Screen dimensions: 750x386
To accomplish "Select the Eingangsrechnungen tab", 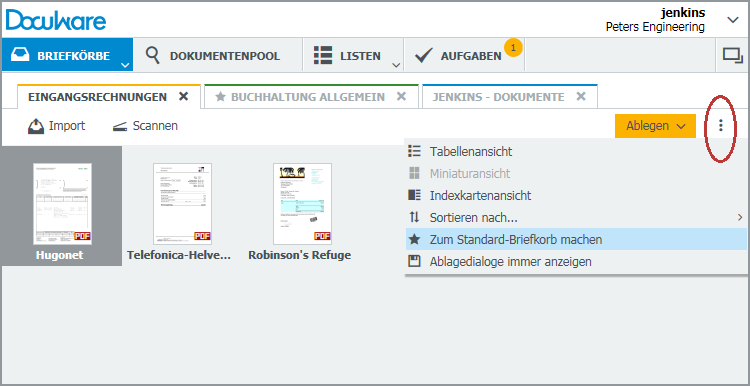I will click(97, 97).
